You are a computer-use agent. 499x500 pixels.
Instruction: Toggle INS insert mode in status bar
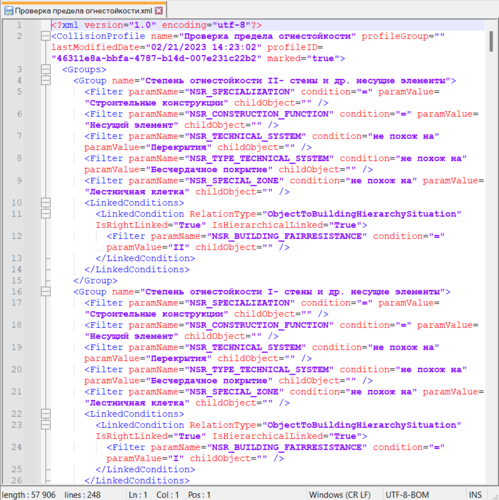(x=475, y=495)
